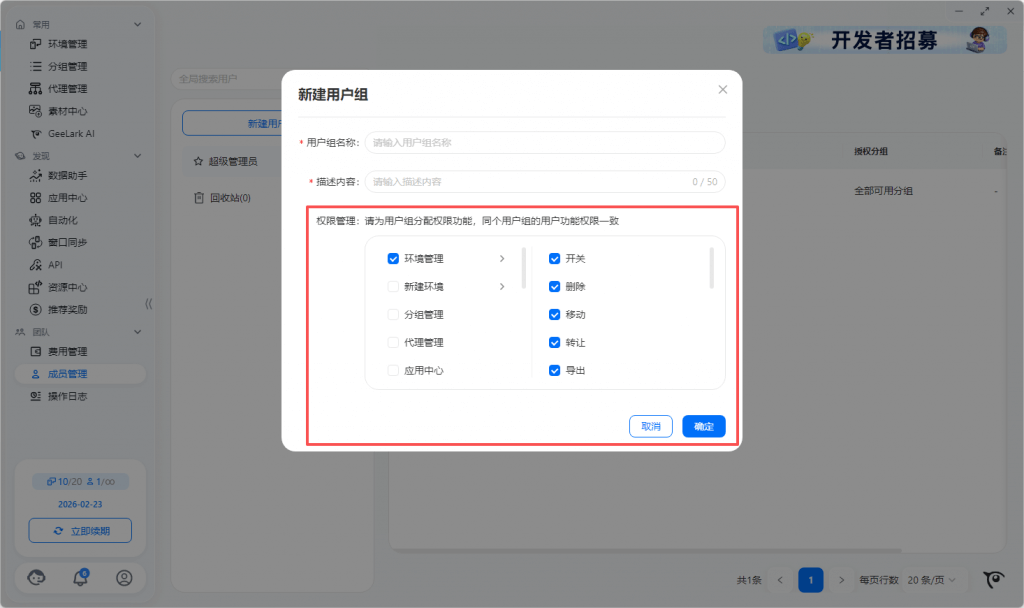Check the 分组管理 permission checkbox
Viewport: 1024px width, 608px height.
(393, 315)
